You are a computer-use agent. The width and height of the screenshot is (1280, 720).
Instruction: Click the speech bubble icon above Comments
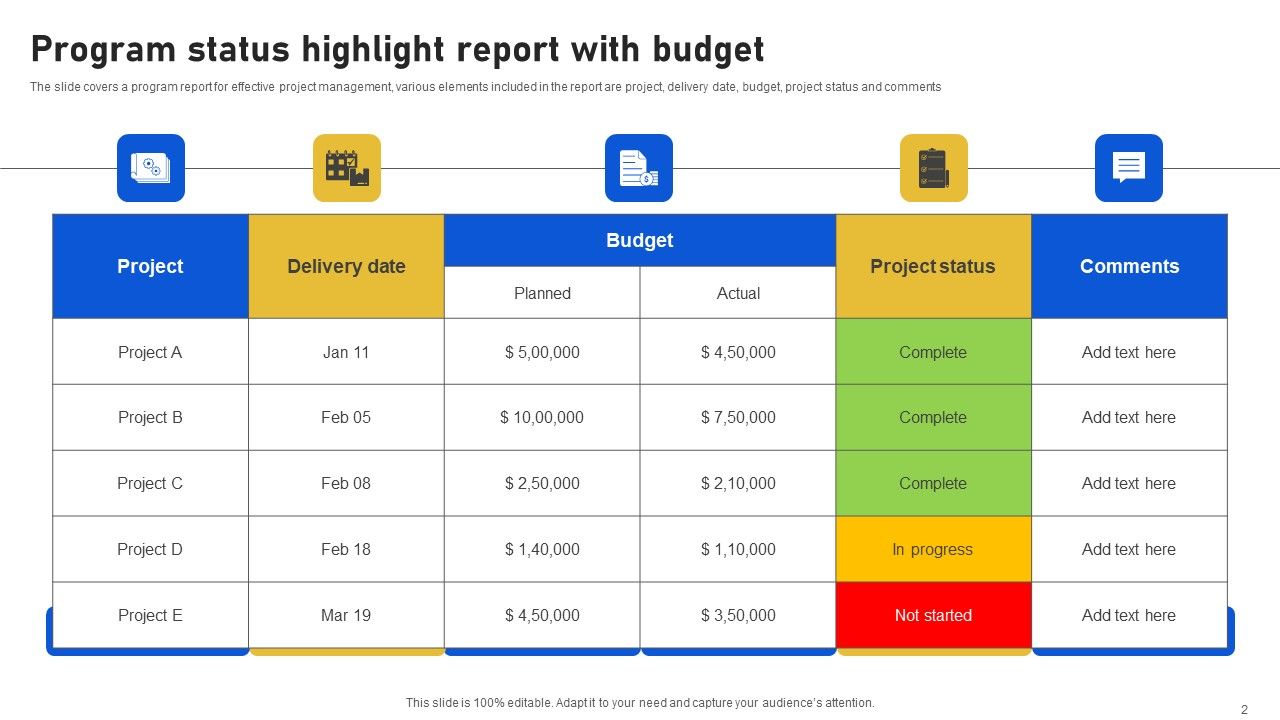pos(1129,168)
